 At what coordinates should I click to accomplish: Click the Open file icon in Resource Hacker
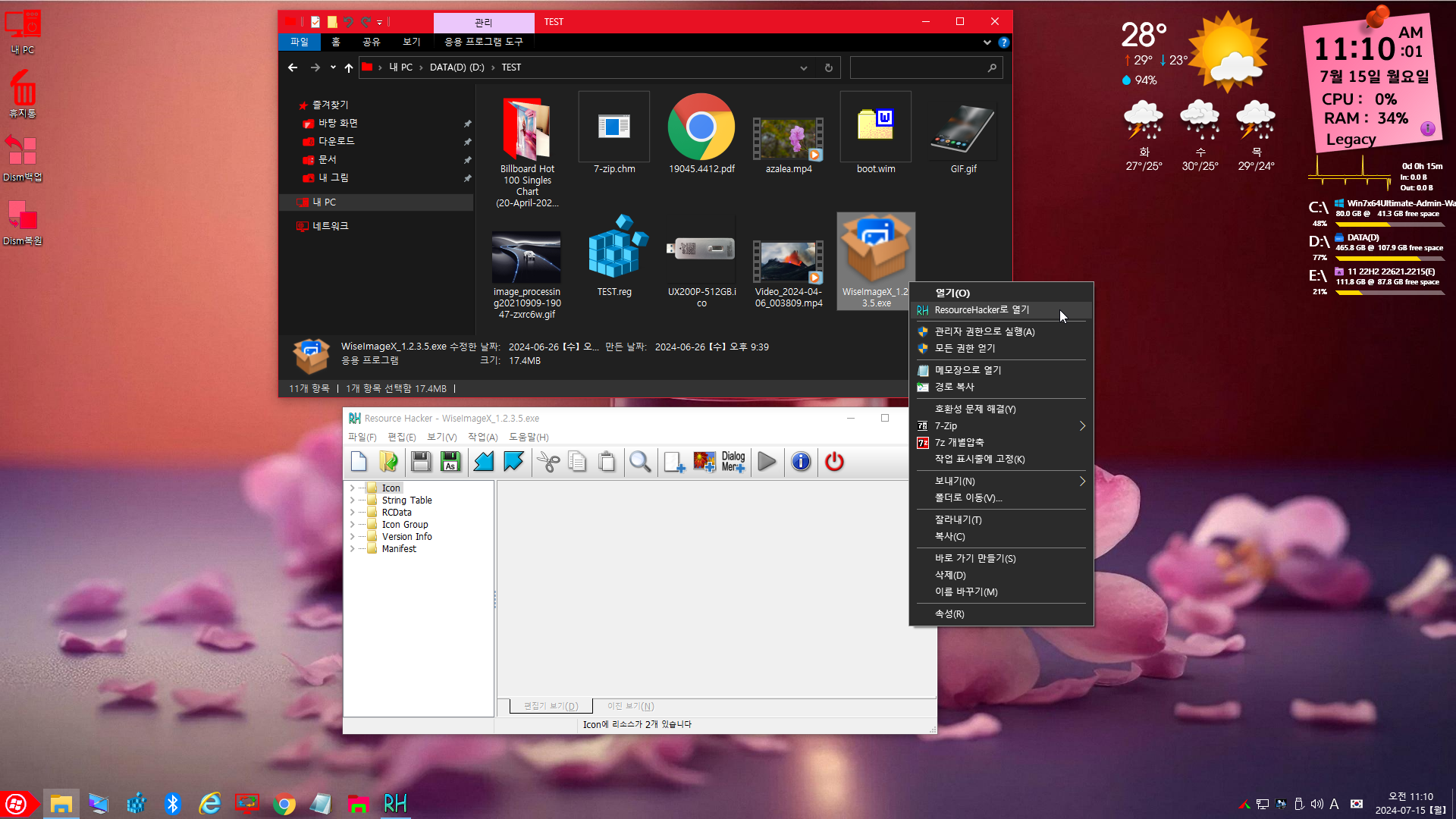388,461
